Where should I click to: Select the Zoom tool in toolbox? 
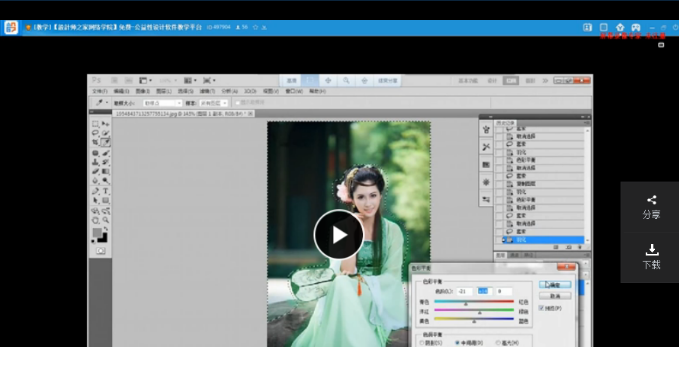point(105,220)
